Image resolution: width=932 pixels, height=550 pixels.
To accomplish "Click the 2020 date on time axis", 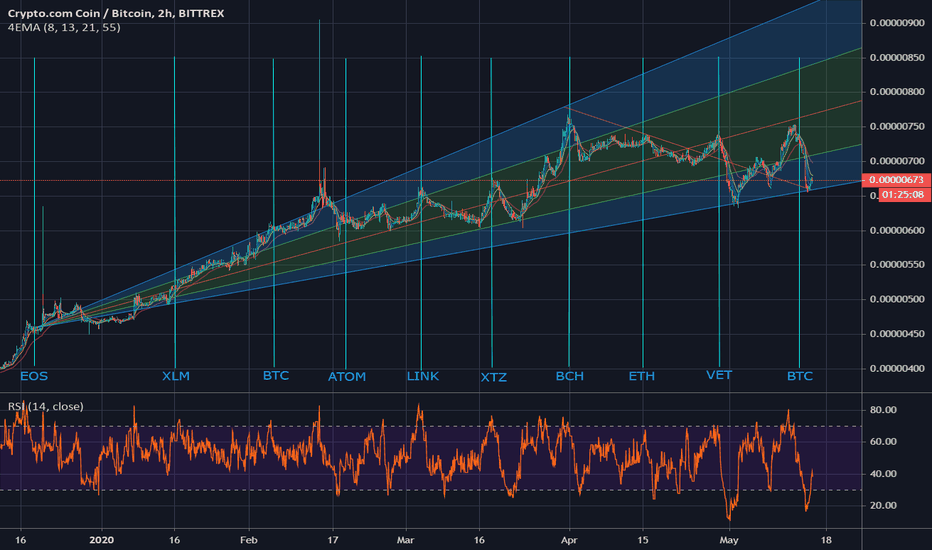I will coord(101,540).
